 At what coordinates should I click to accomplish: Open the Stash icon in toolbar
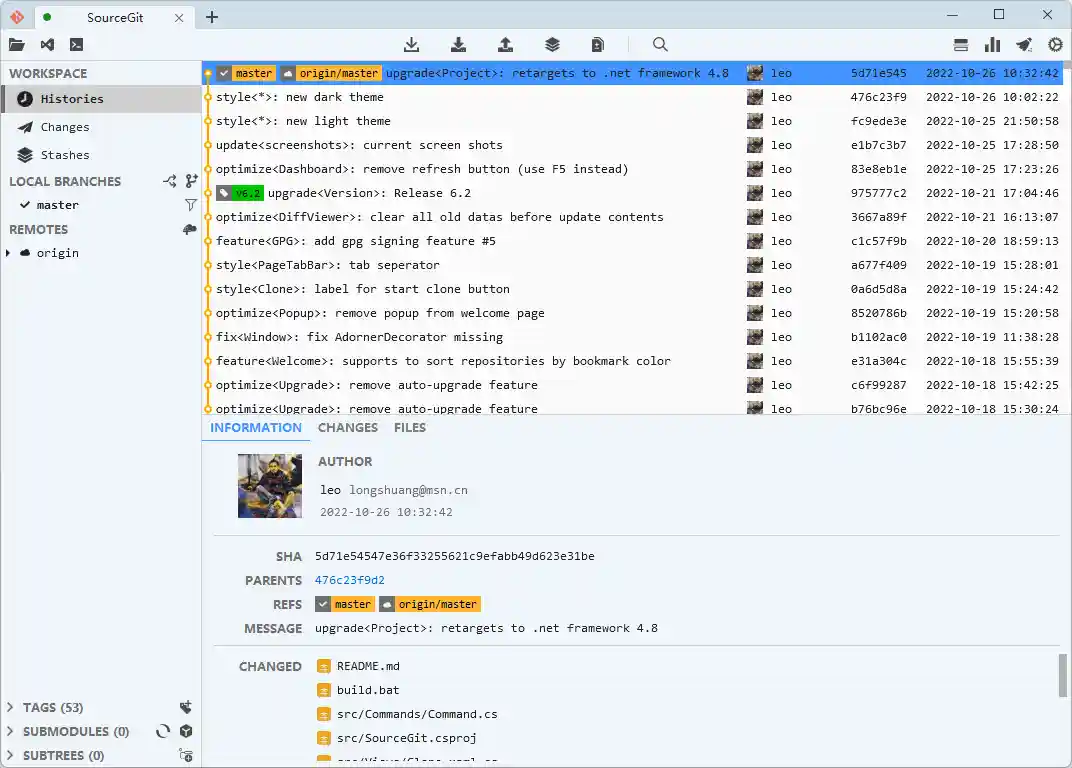point(552,44)
